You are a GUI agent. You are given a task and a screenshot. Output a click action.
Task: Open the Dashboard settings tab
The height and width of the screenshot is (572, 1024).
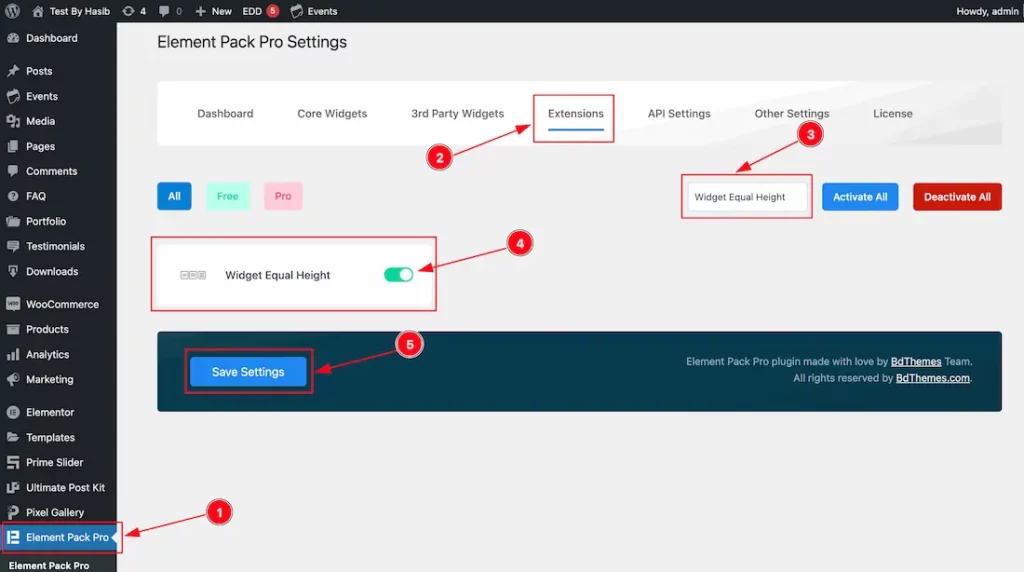(225, 114)
